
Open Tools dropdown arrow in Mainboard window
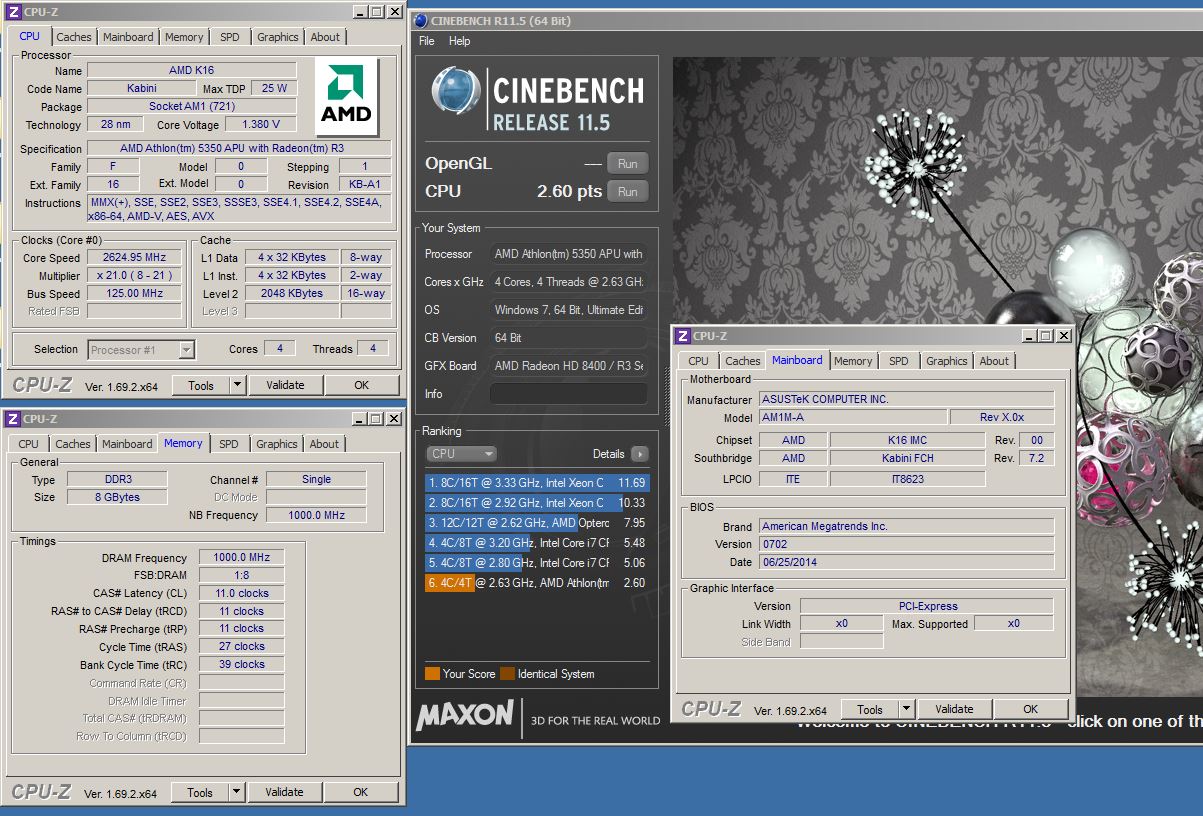click(x=906, y=709)
